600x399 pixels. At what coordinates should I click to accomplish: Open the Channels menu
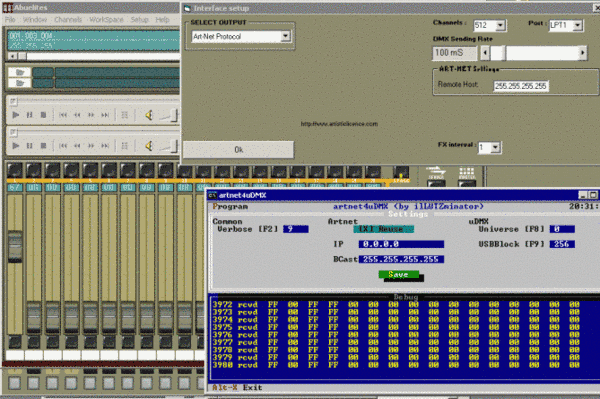tap(68, 20)
